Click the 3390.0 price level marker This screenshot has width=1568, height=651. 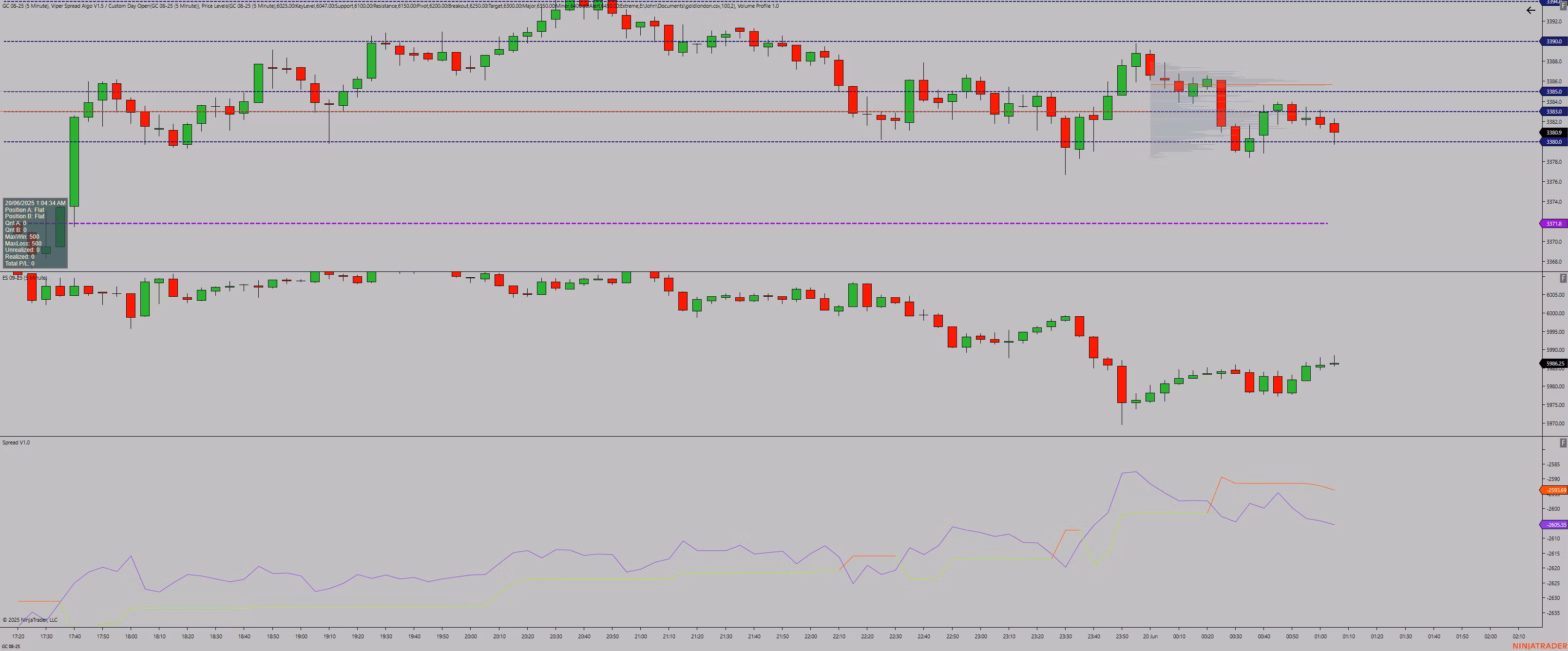tap(1553, 41)
